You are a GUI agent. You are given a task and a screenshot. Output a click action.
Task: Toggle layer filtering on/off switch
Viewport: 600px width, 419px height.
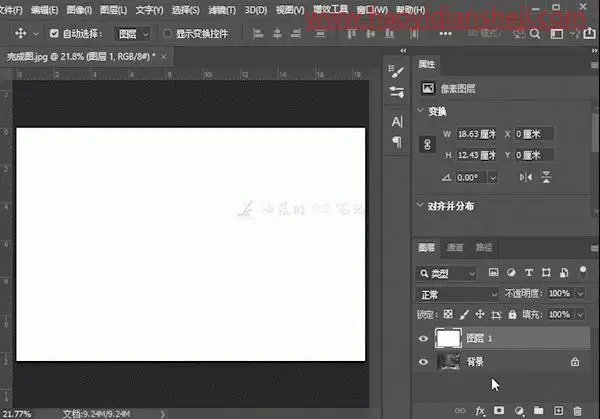[583, 272]
